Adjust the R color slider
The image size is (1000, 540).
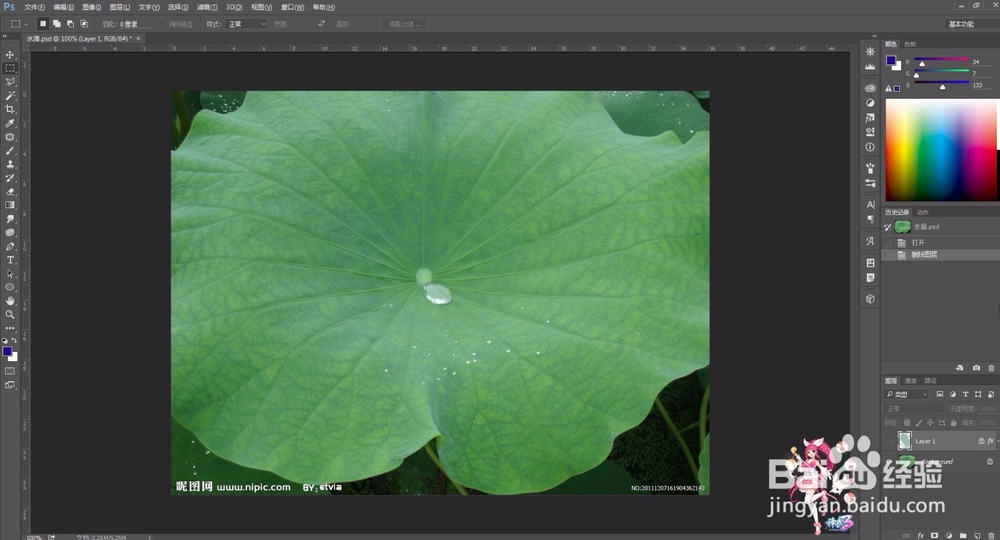(x=922, y=62)
